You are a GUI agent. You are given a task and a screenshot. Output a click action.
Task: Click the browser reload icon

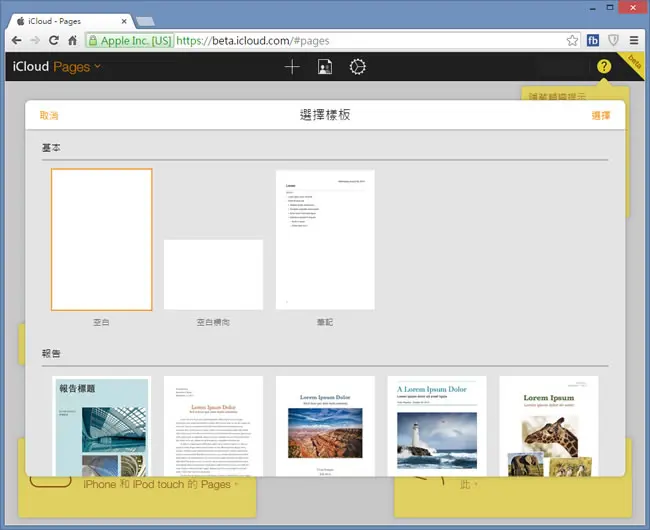[x=53, y=41]
